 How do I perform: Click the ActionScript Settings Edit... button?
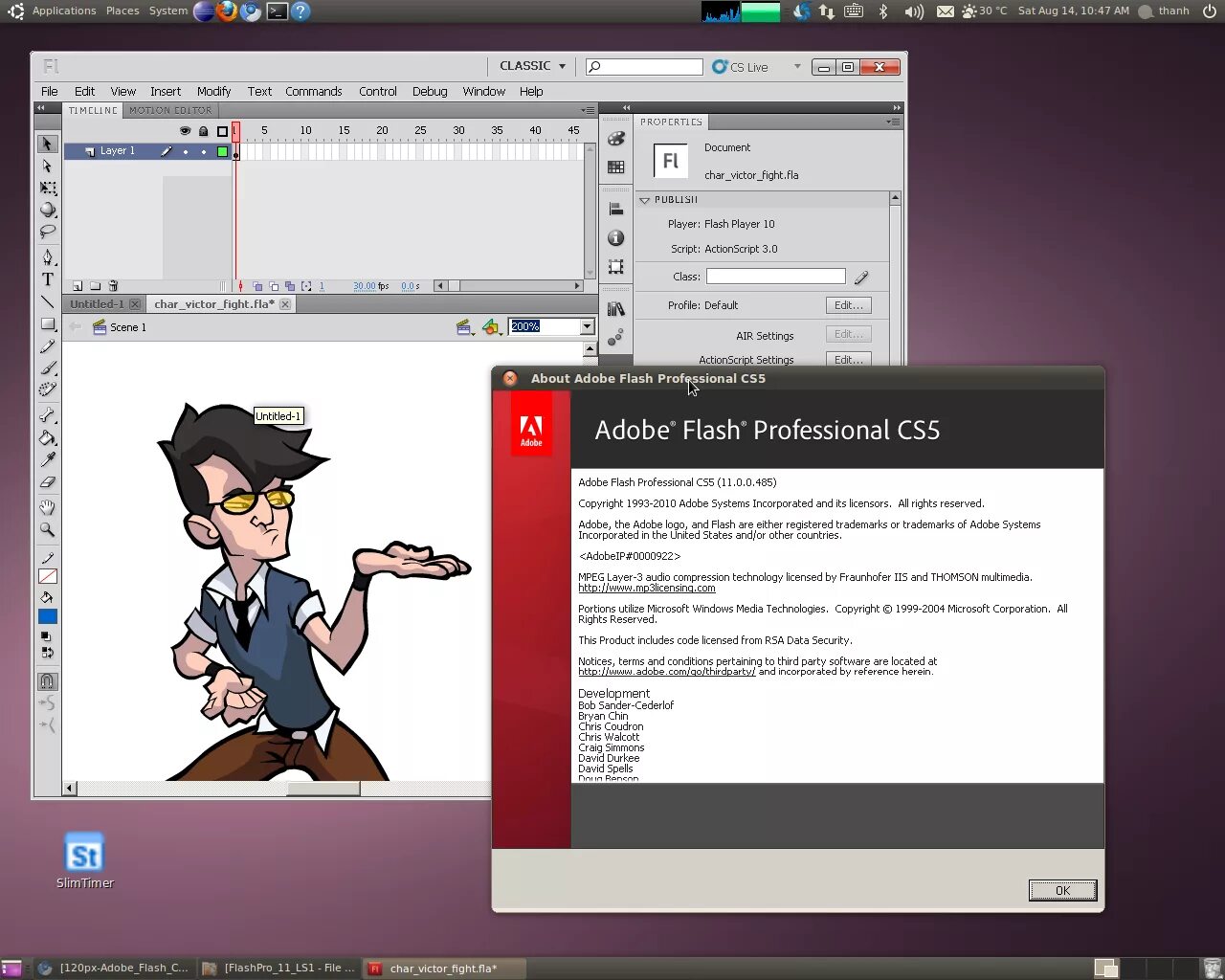848,359
